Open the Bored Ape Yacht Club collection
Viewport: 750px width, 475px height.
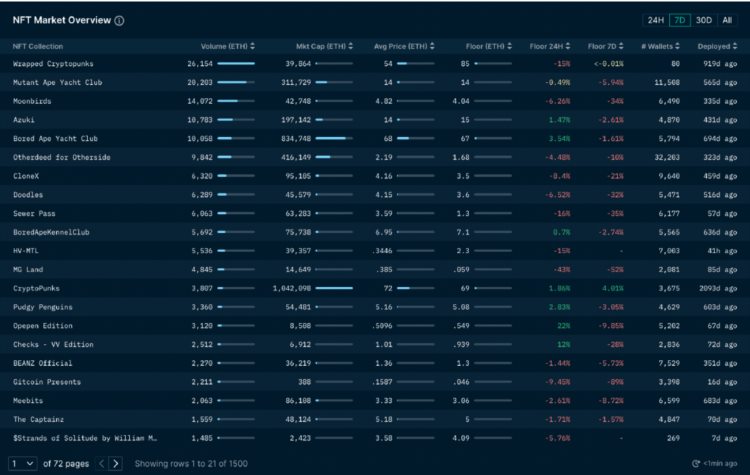(x=56, y=138)
